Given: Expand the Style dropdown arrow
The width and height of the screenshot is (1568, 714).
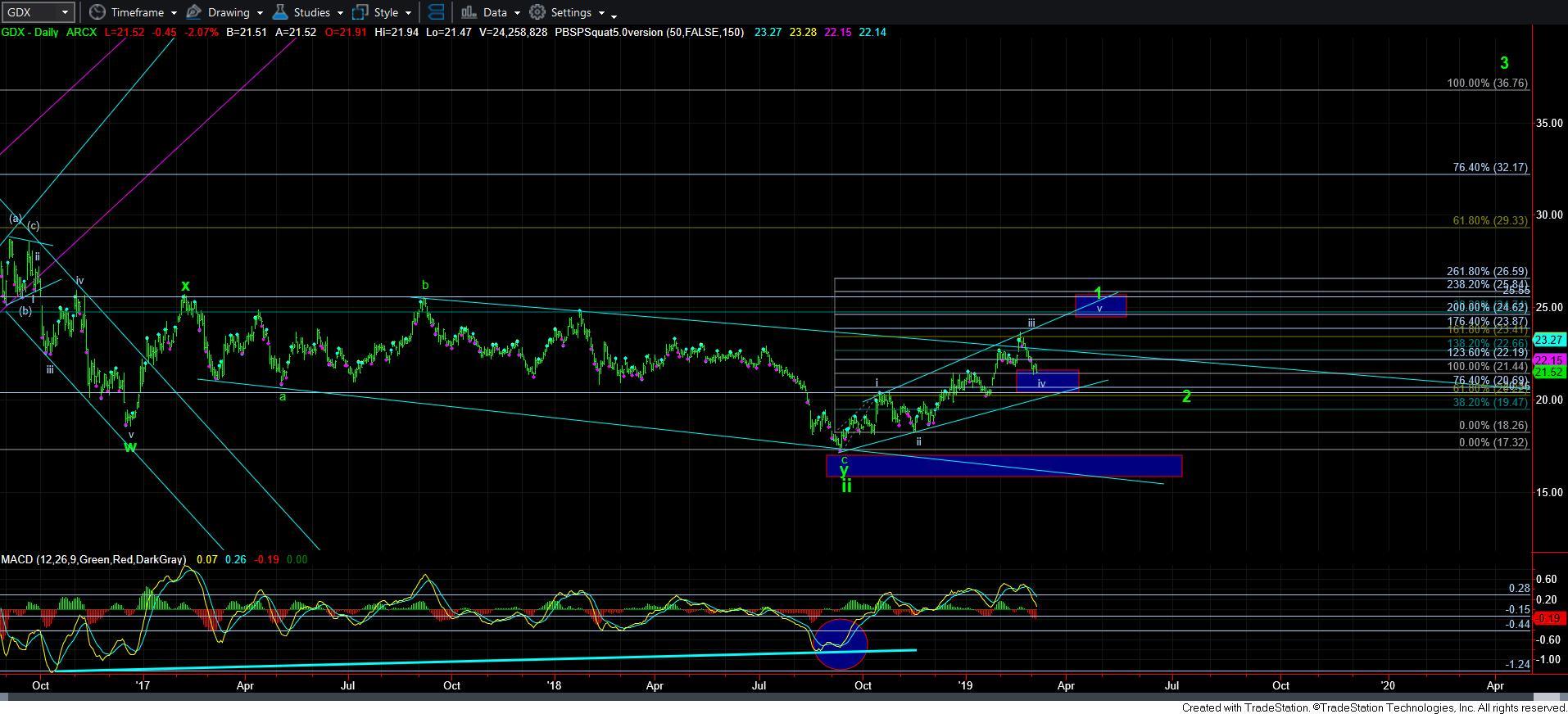Looking at the screenshot, I should (x=408, y=13).
